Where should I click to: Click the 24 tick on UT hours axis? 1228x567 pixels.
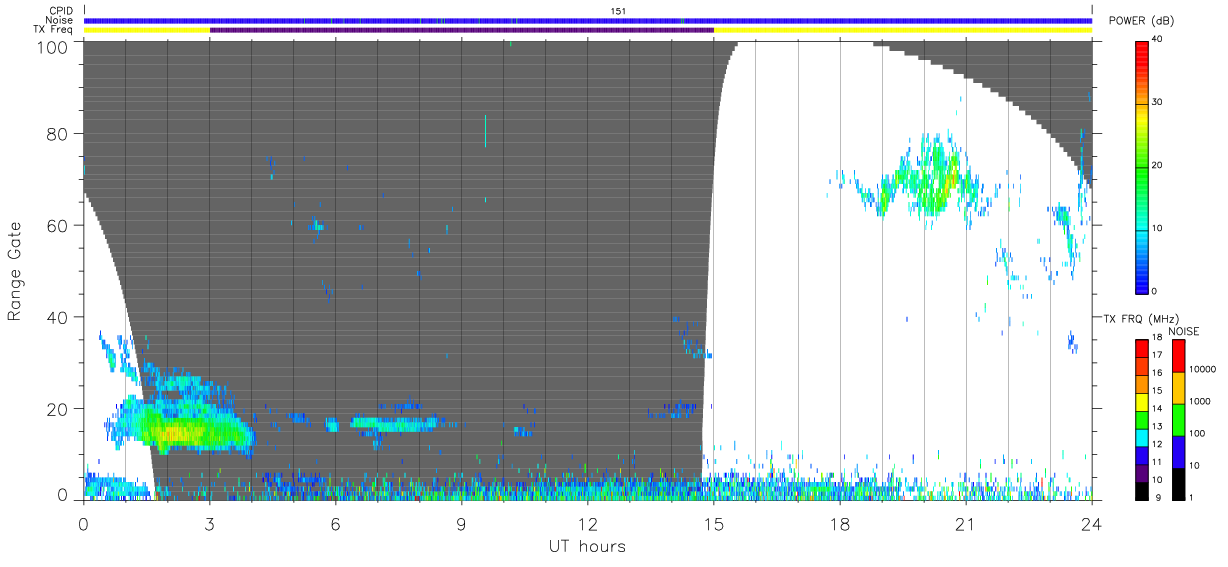coord(1092,523)
